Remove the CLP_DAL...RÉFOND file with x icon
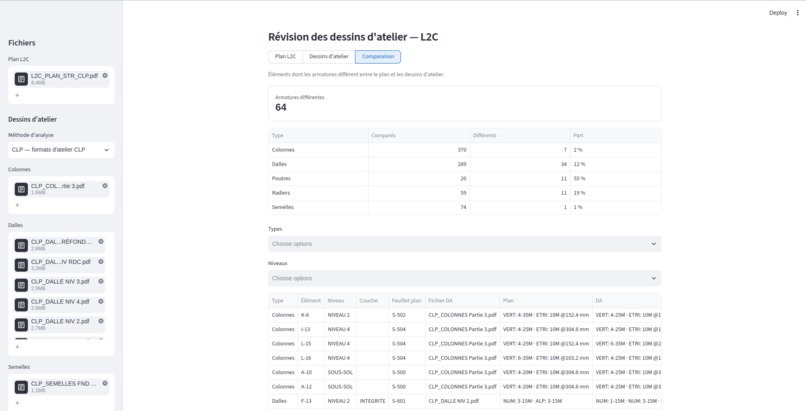The height and width of the screenshot is (411, 806). pos(101,241)
